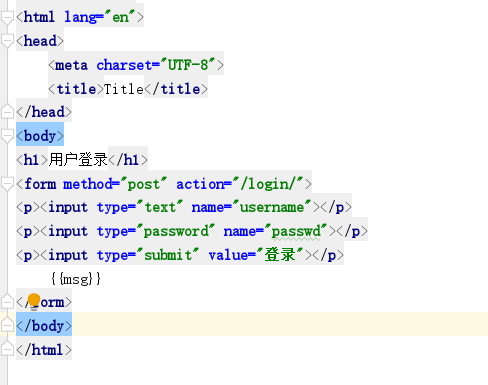Click the 登录 value attribute text
The height and width of the screenshot is (385, 488).
pos(280,255)
